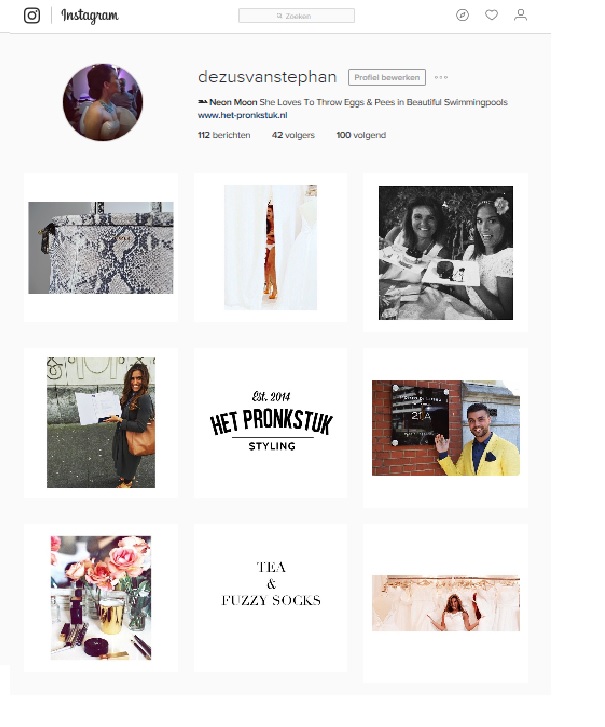This screenshot has width=605, height=727.
Task: Open the three-dots options menu
Action: tap(441, 77)
